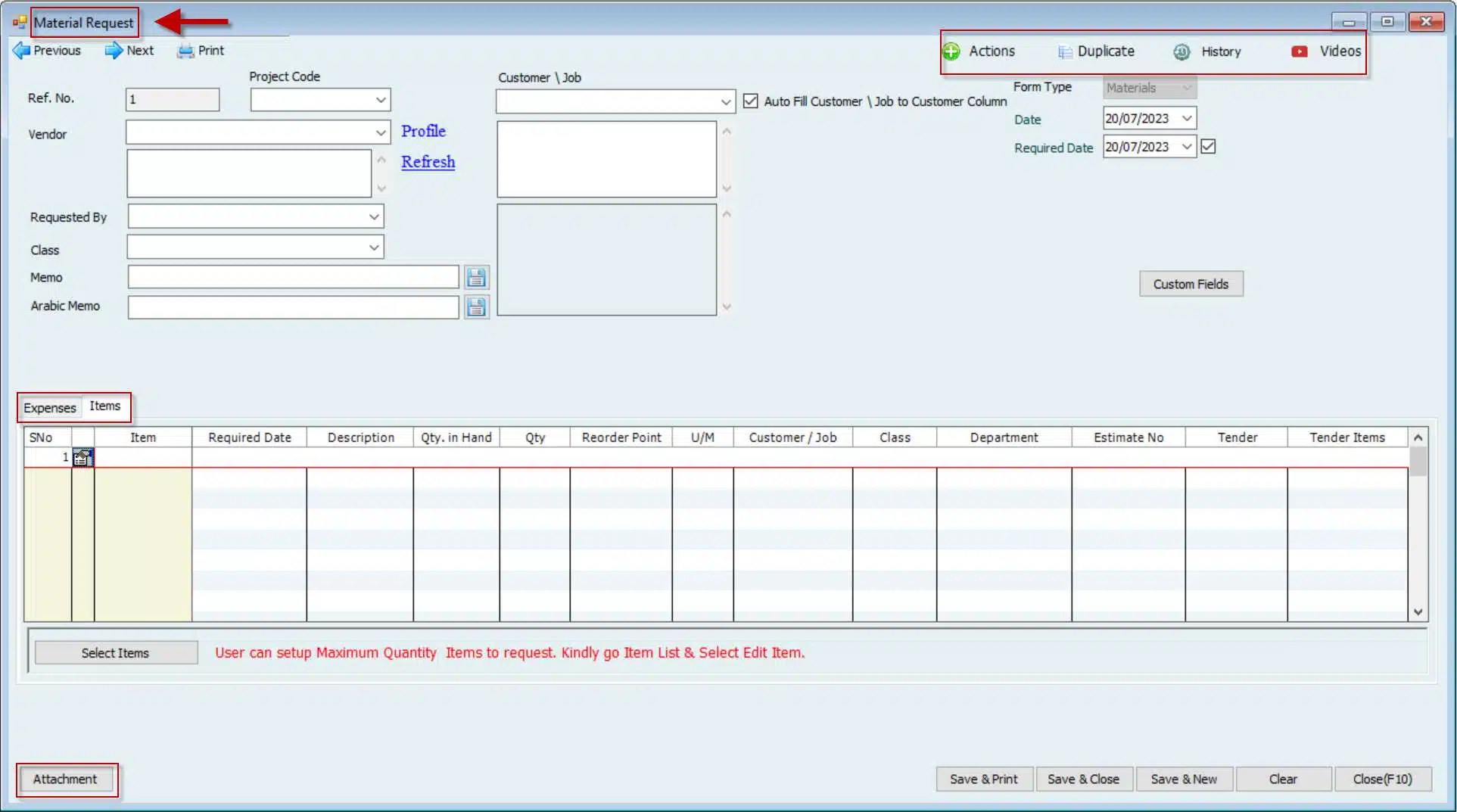Expand the Project Code dropdown
The width and height of the screenshot is (1457, 812).
coord(381,100)
